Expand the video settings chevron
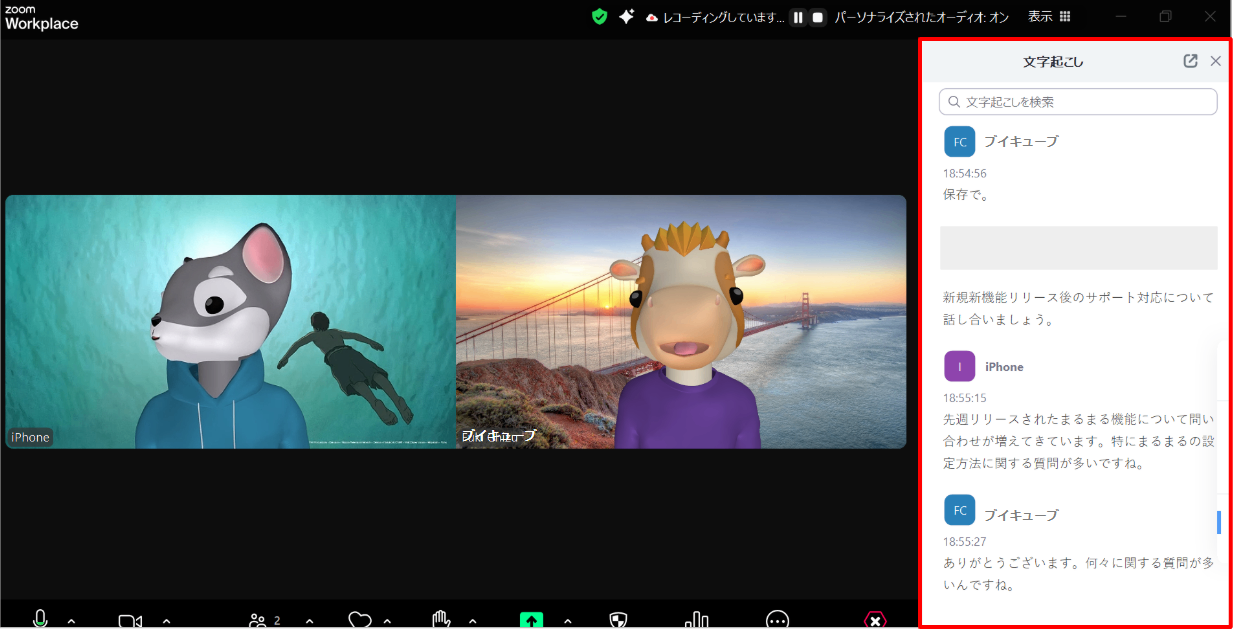1238x630 pixels. [168, 621]
